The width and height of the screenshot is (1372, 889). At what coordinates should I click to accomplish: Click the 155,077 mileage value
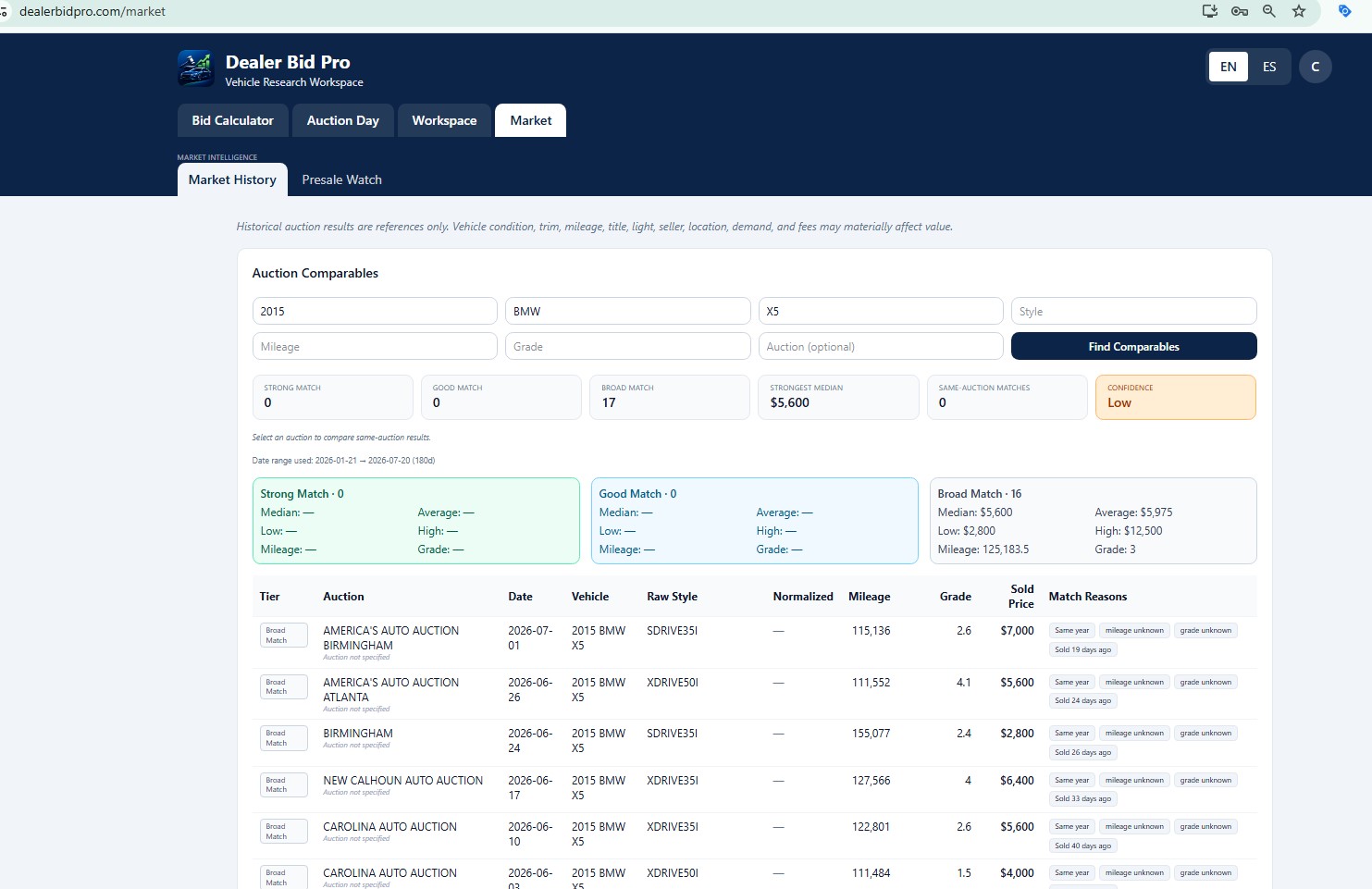pos(871,734)
